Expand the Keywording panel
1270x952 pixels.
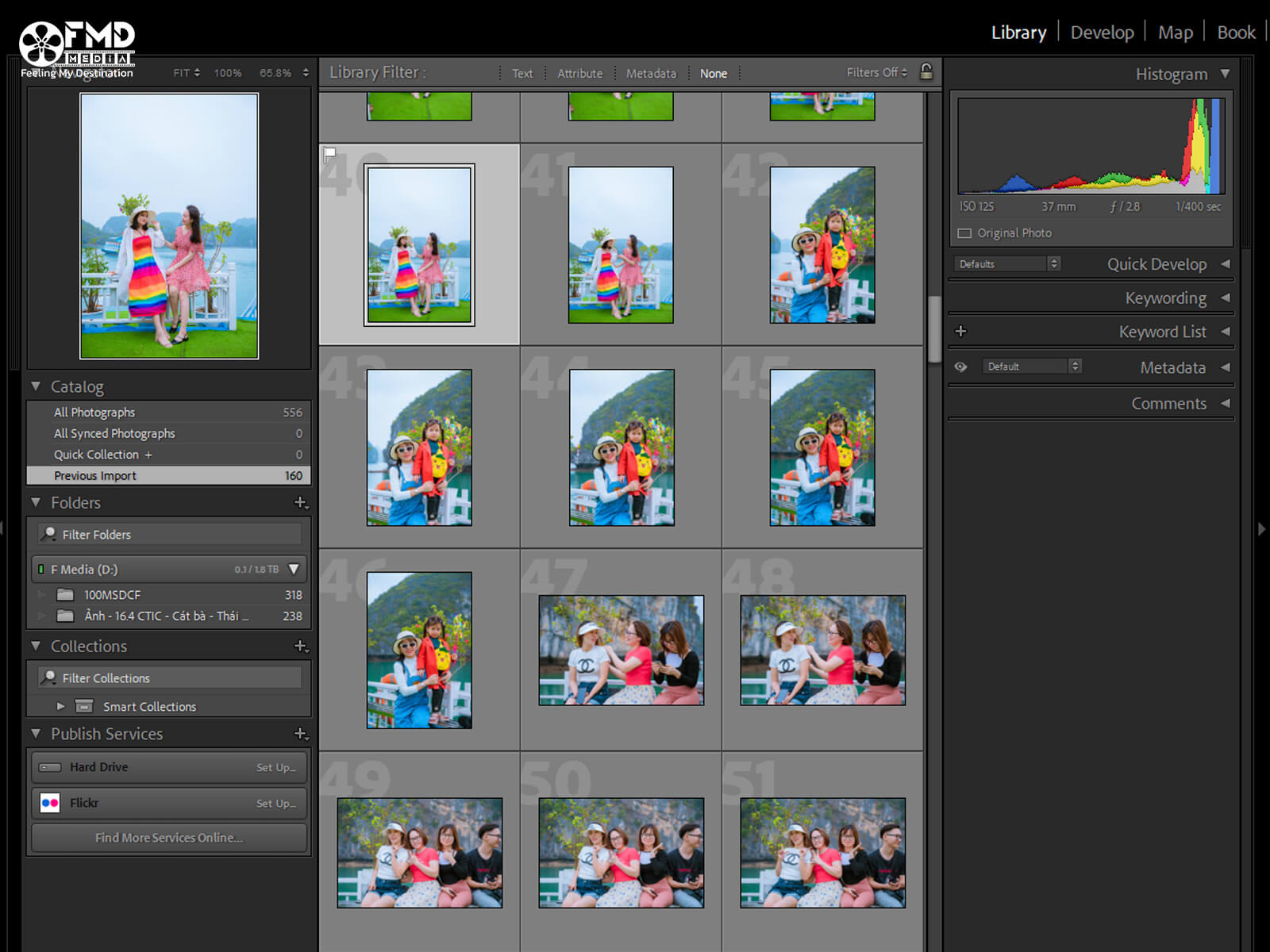pos(1226,297)
